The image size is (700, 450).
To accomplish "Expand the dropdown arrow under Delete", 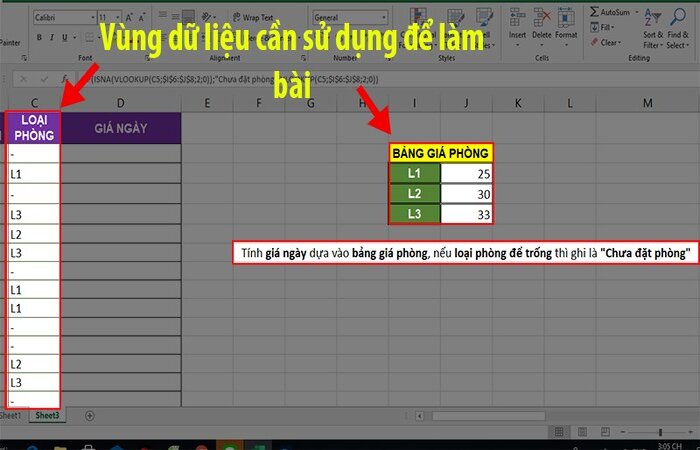I will 542,45.
